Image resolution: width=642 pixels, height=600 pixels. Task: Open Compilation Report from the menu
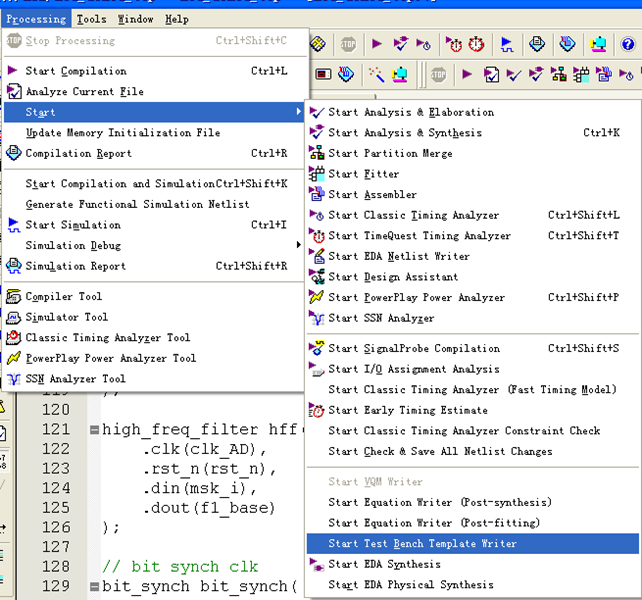click(x=154, y=153)
